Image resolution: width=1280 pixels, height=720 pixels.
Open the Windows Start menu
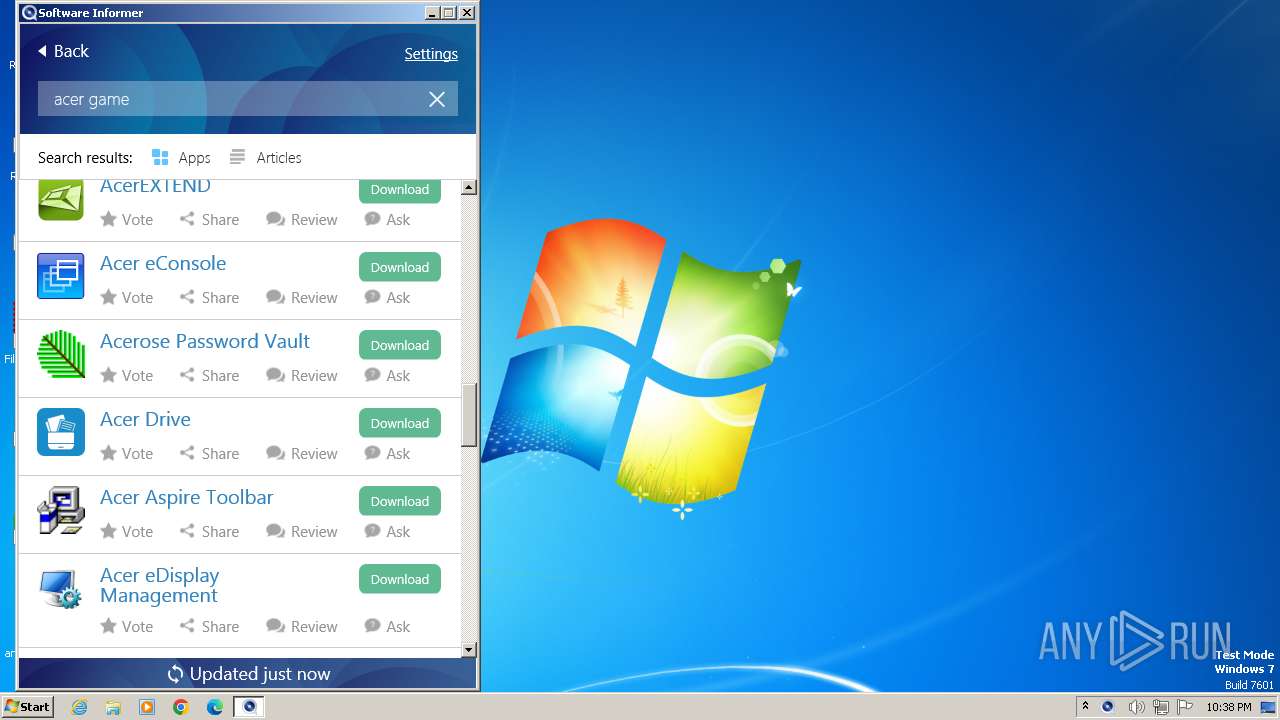[27, 707]
